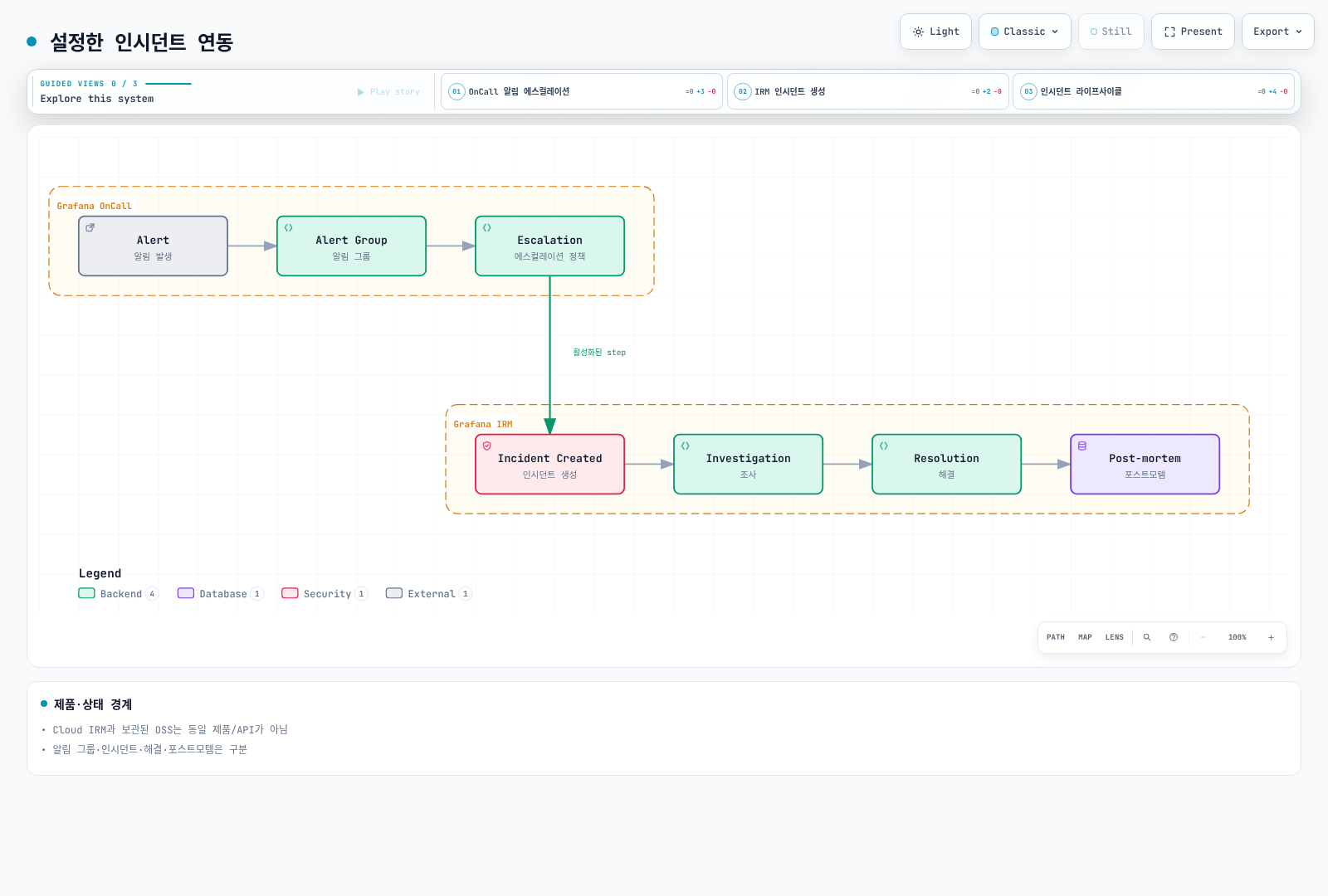Switch to MAP mode

pyautogui.click(x=1085, y=637)
